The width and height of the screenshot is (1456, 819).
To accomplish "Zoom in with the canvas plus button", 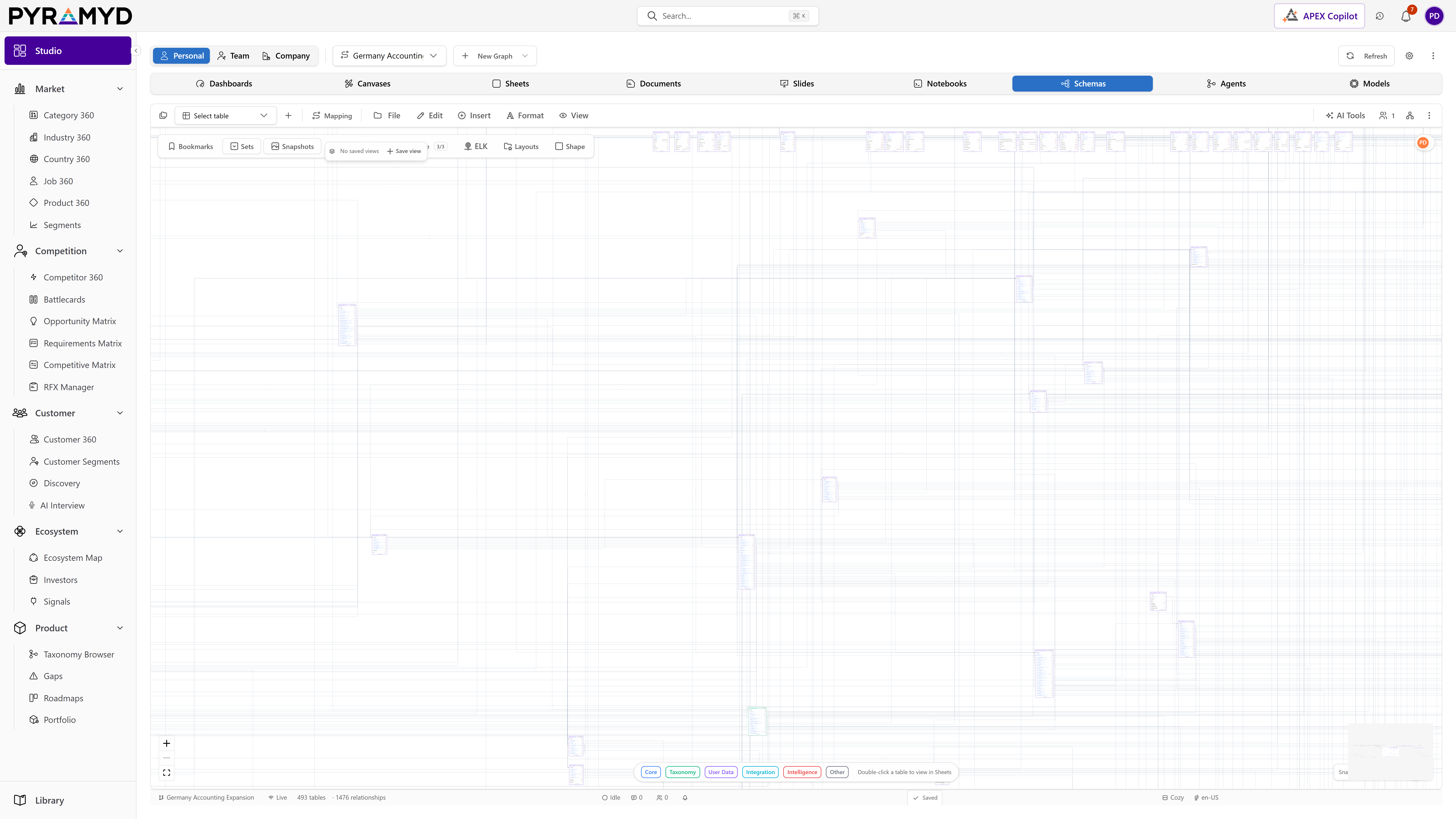I will tap(167, 743).
